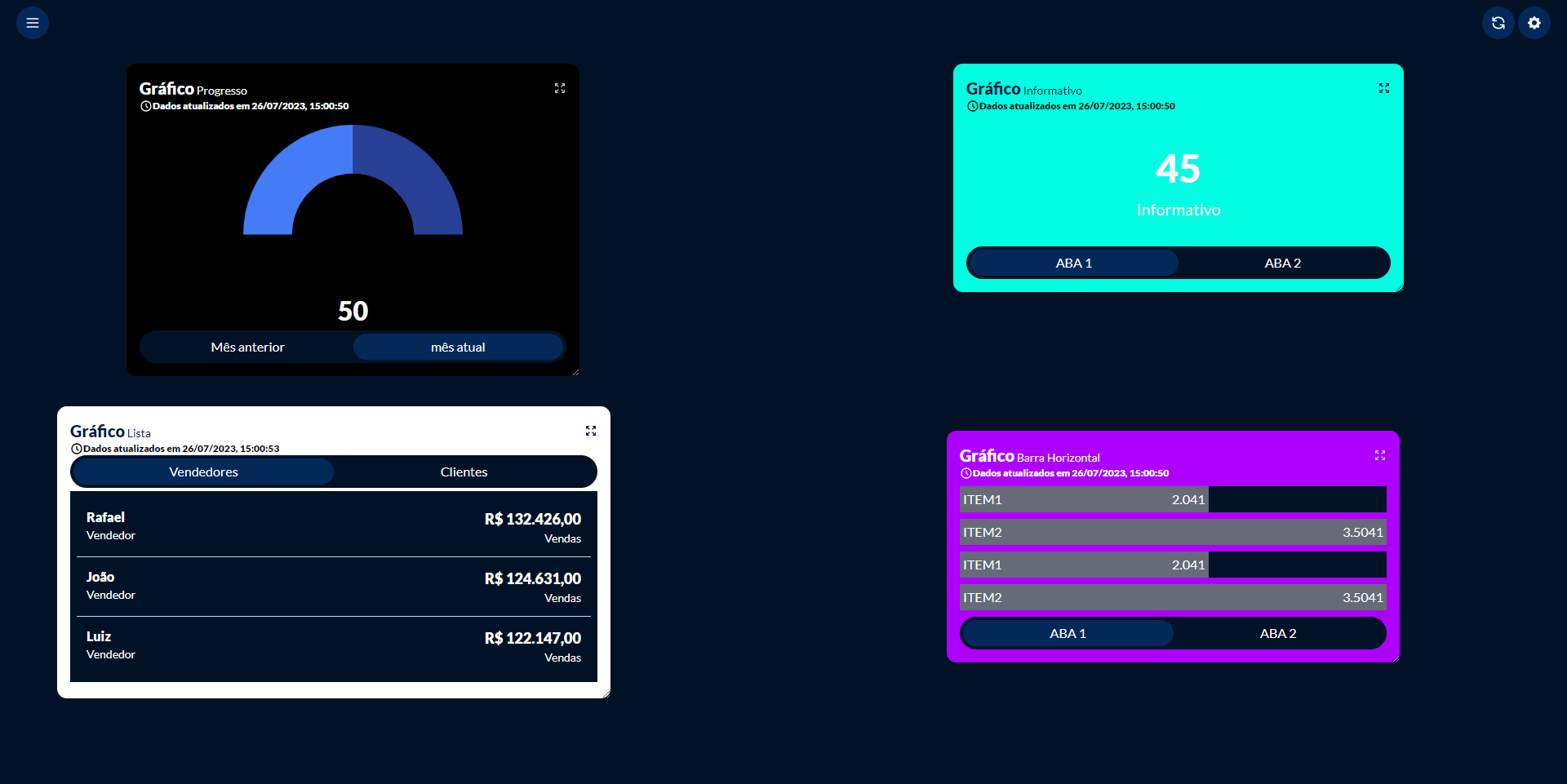Click Gráfico Informativo title
This screenshot has height=784, width=1567.
click(1023, 89)
